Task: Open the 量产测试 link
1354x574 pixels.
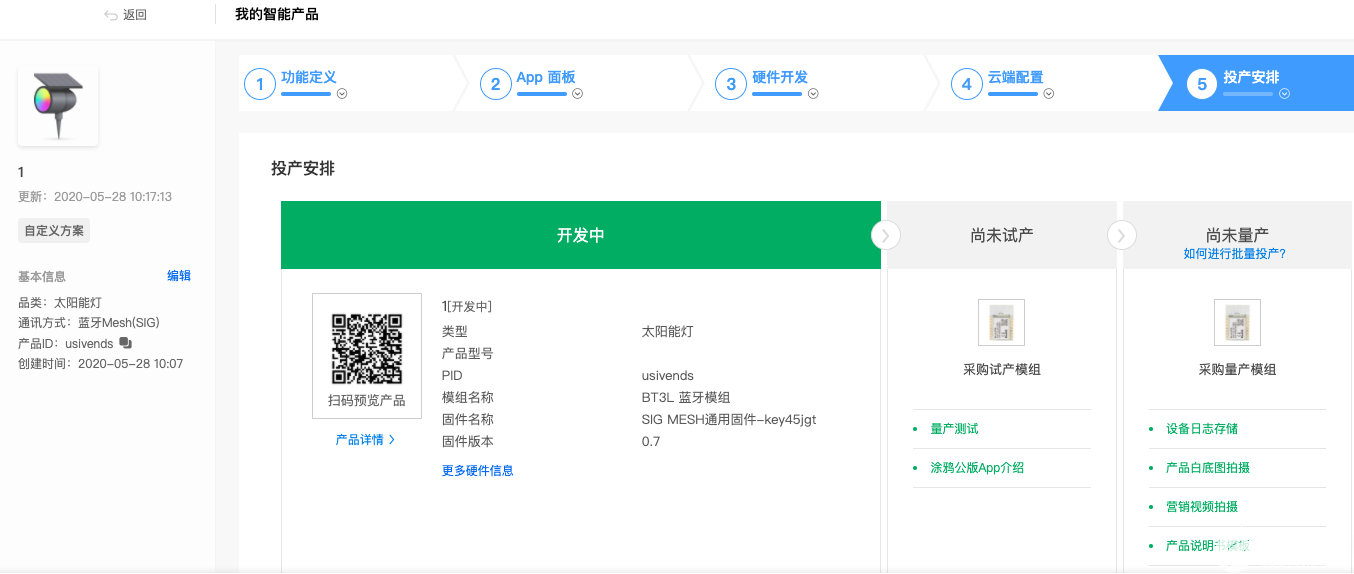Action: coord(954,429)
